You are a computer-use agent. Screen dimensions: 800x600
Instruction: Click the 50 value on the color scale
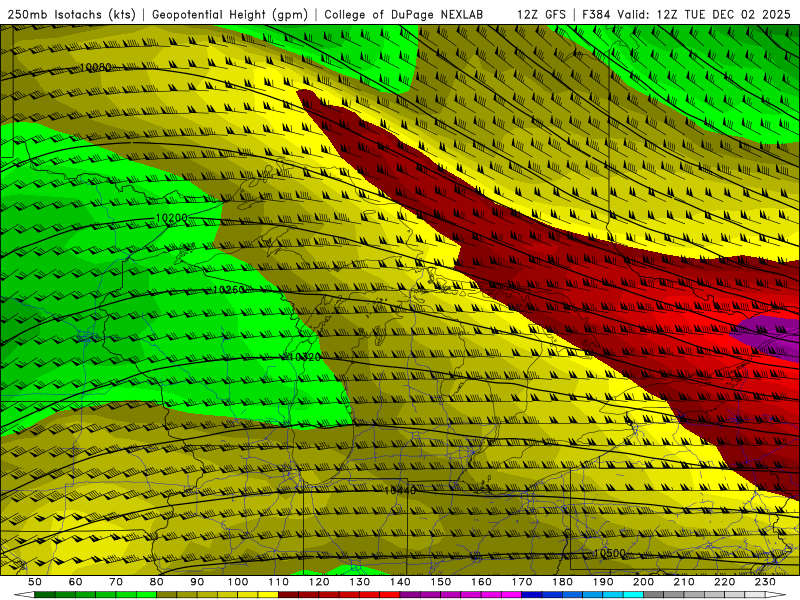35,582
